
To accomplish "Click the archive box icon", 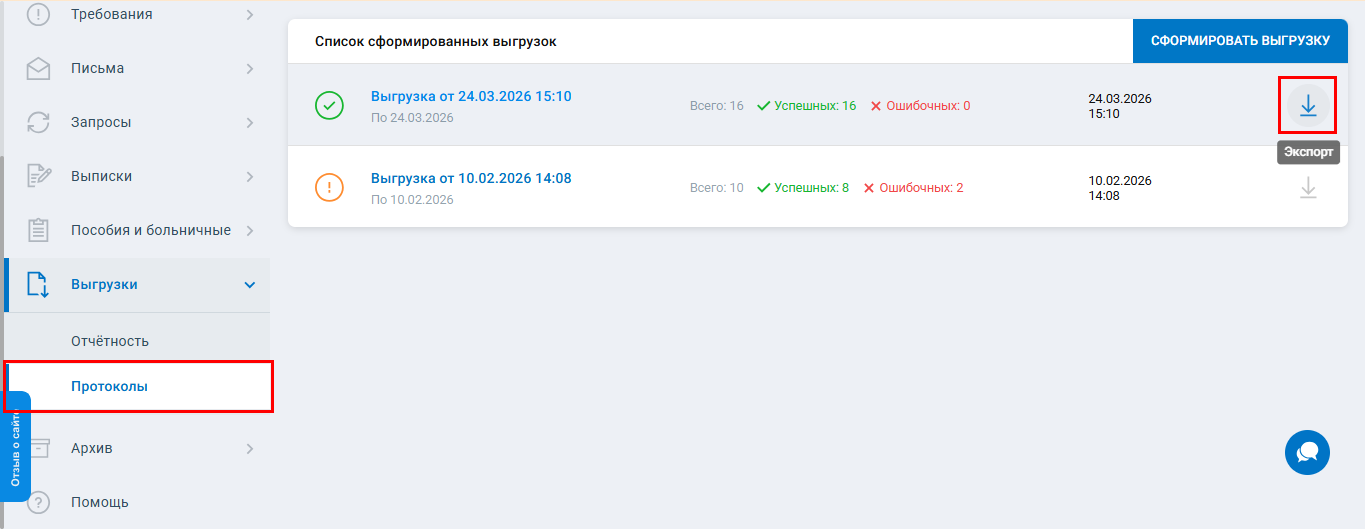I will point(40,448).
